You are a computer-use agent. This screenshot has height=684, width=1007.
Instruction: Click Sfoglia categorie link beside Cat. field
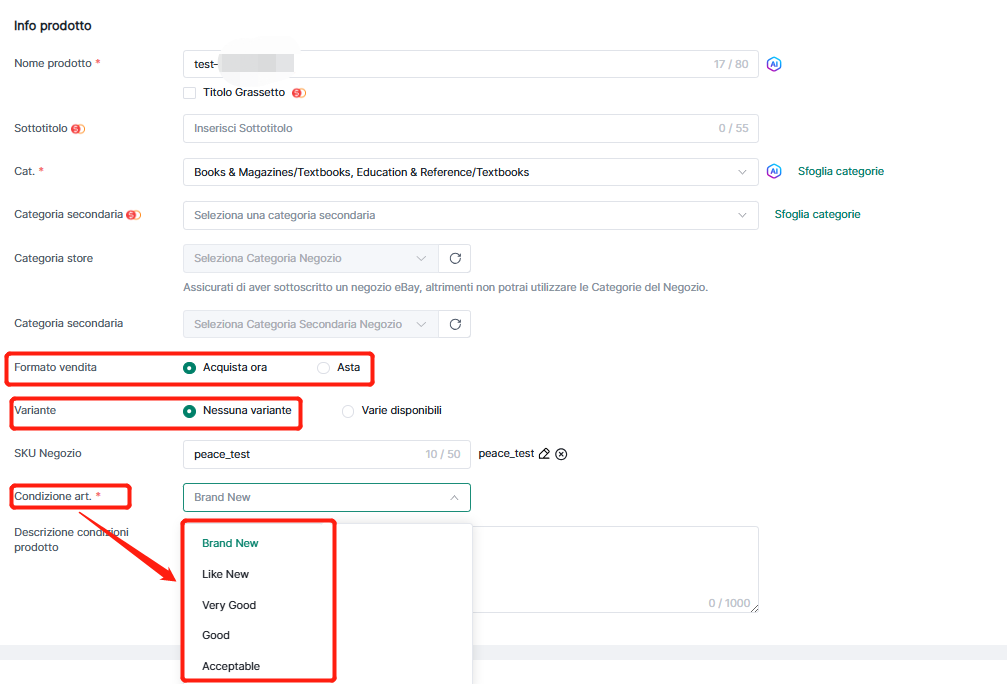coord(840,172)
